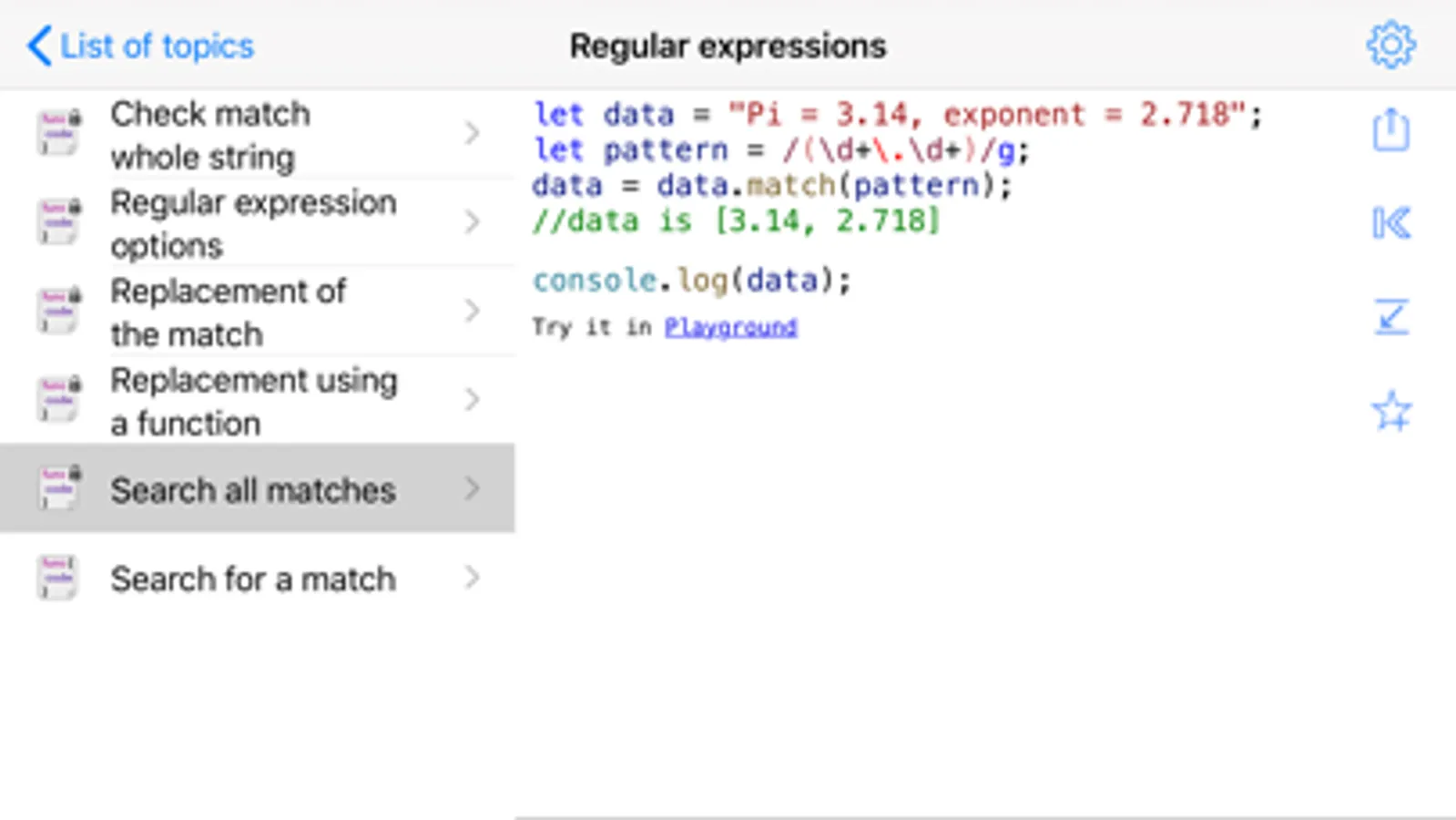This screenshot has width=1456, height=820.
Task: Open settings with the gear icon
Action: point(1390,45)
